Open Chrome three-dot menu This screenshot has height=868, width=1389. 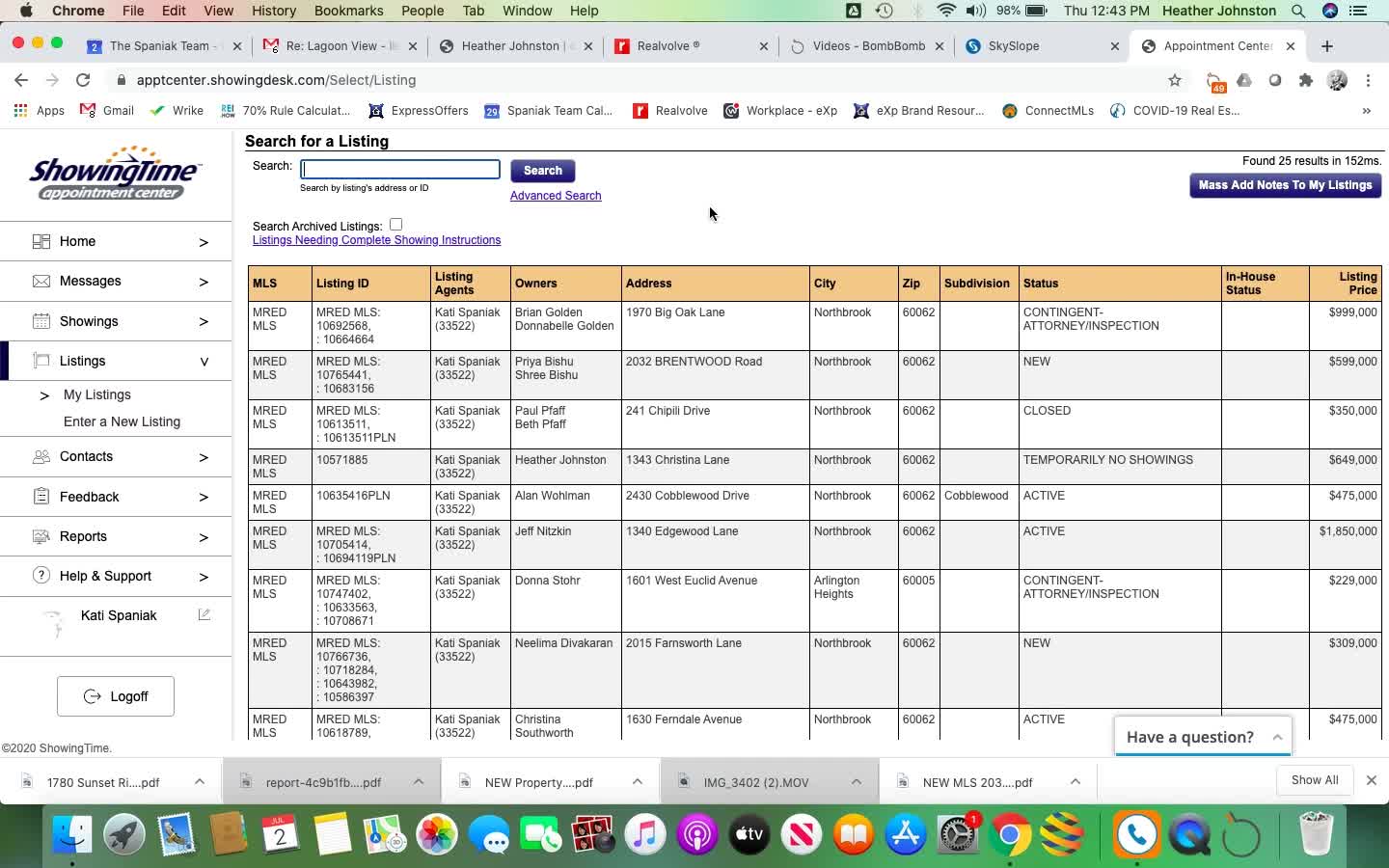(x=1368, y=80)
